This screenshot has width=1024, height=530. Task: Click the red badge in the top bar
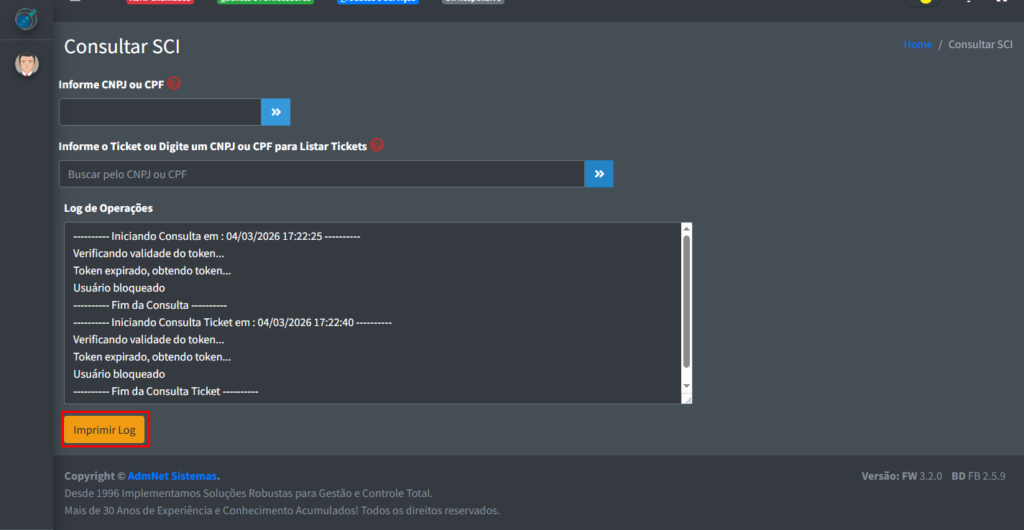(161, 1)
